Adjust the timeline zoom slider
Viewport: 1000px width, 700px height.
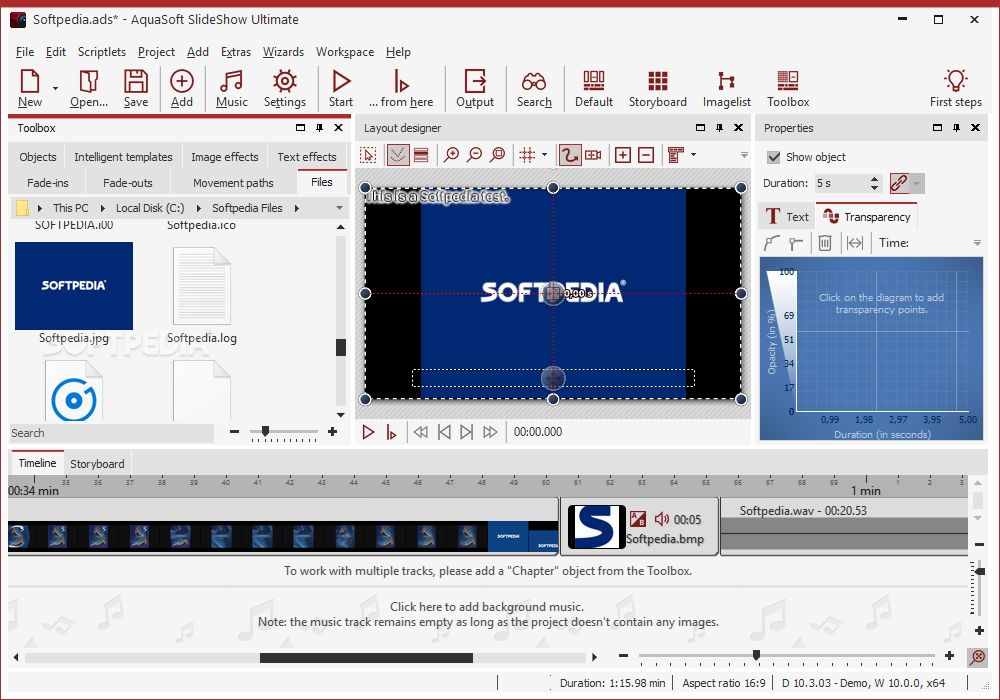756,655
